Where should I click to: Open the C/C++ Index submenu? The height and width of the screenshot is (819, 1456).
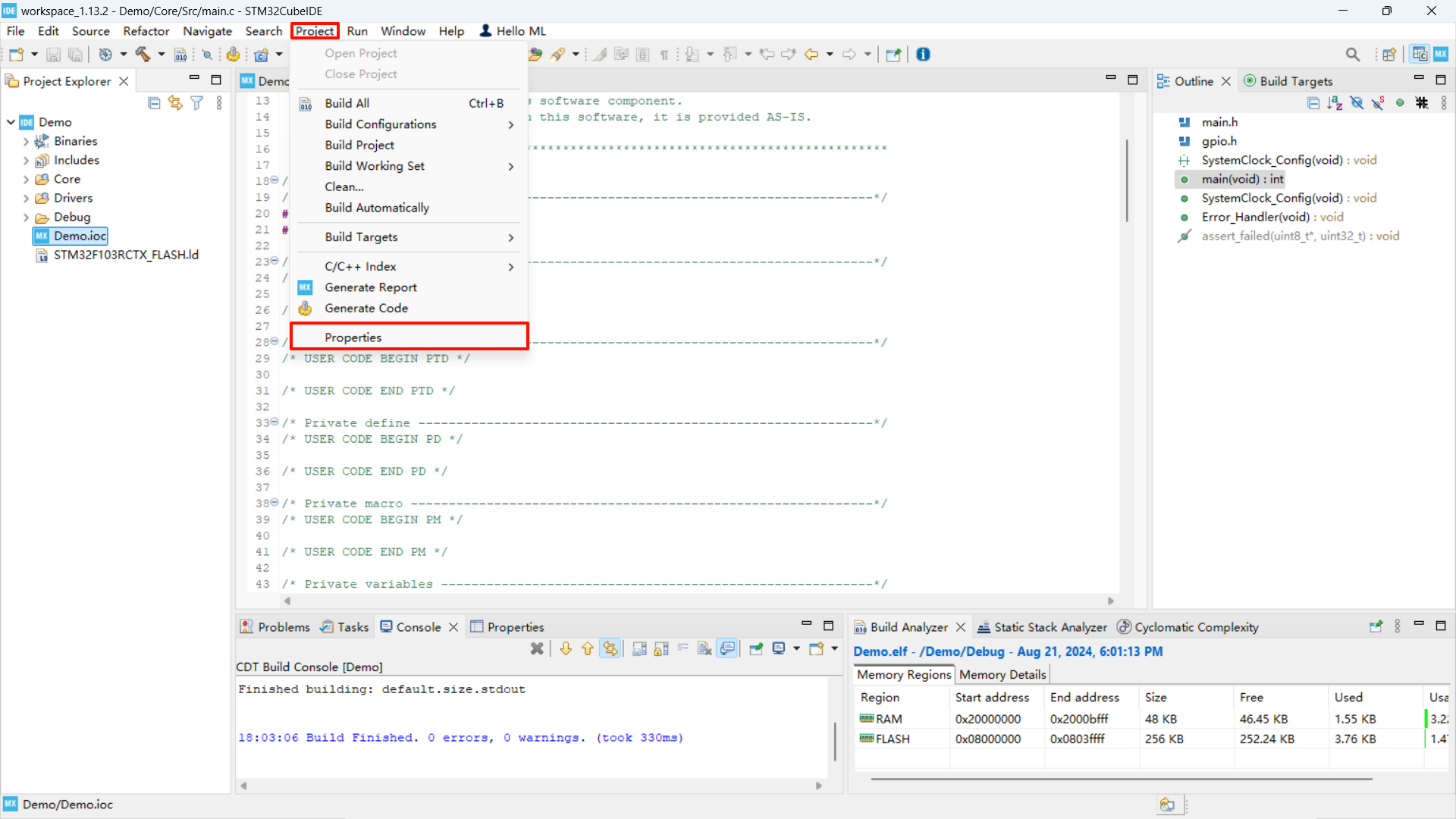pyautogui.click(x=409, y=267)
